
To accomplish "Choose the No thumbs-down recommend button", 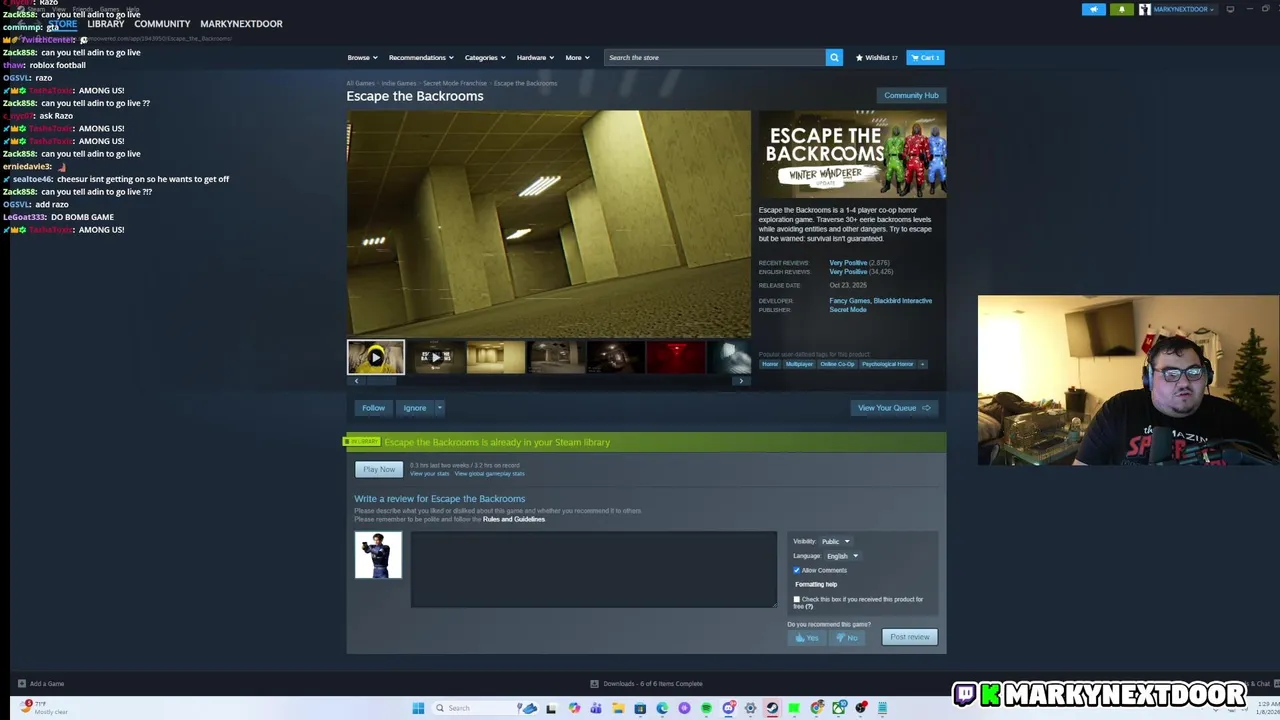I will [x=847, y=637].
